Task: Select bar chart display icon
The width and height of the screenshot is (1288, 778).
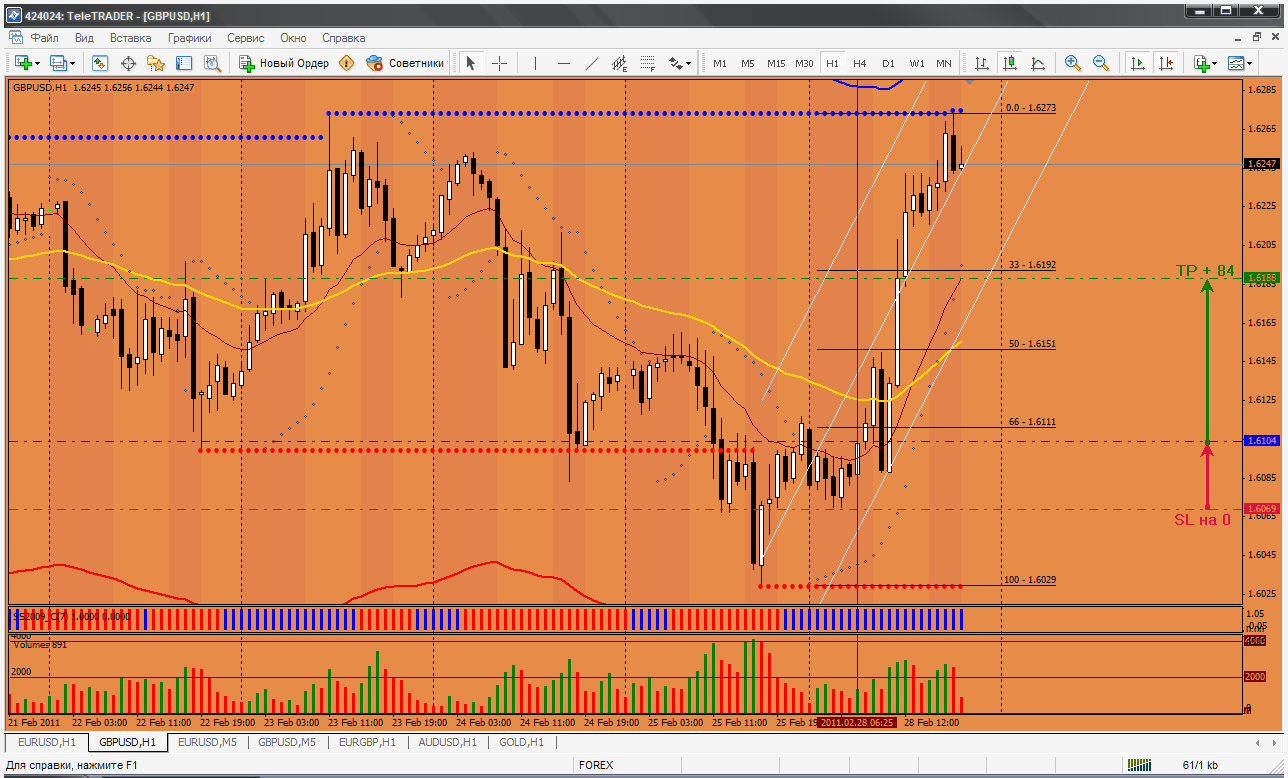Action: tap(982, 63)
